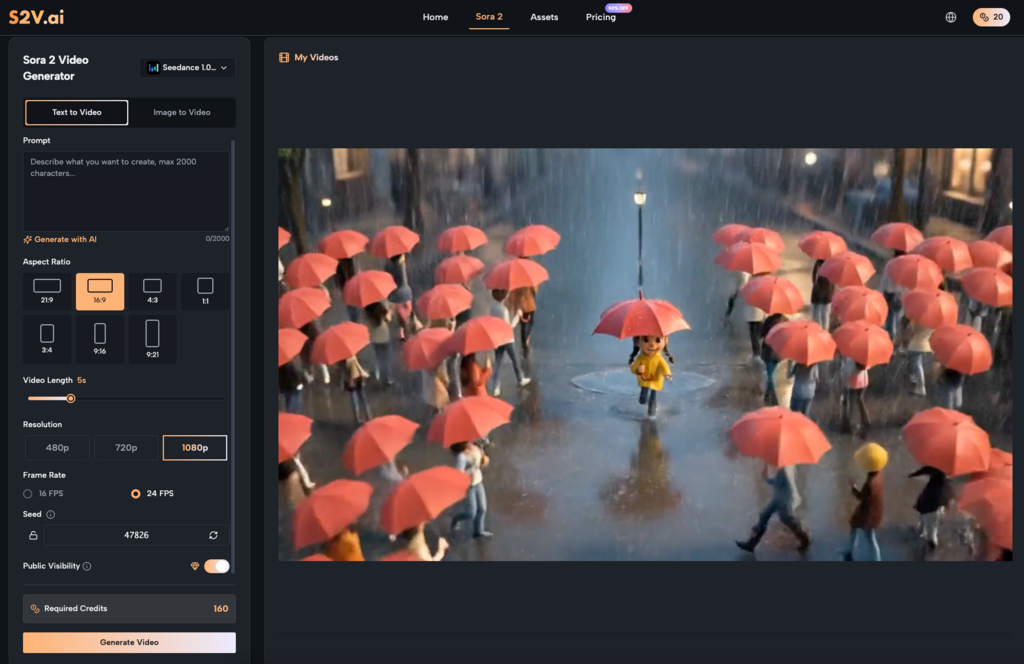This screenshot has height=664, width=1024.
Task: Click into the Prompt text area
Action: pyautogui.click(x=126, y=190)
